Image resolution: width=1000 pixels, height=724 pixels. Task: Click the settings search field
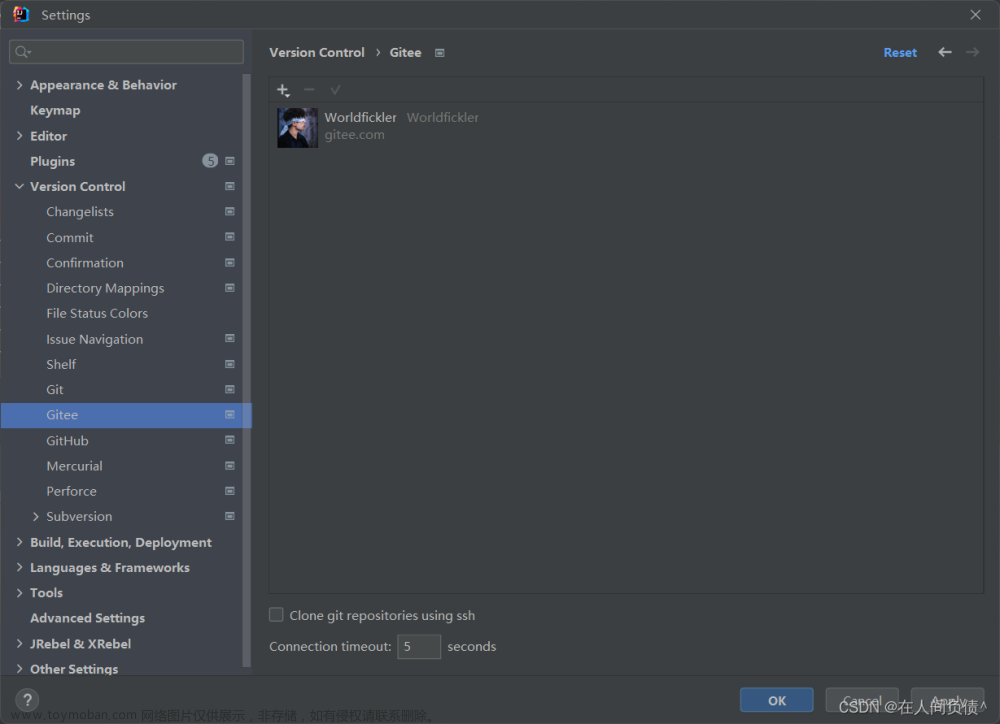[126, 52]
